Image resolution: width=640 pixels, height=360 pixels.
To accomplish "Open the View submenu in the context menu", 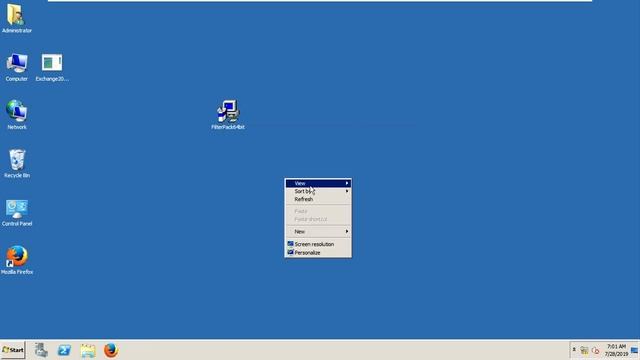I will click(x=318, y=183).
